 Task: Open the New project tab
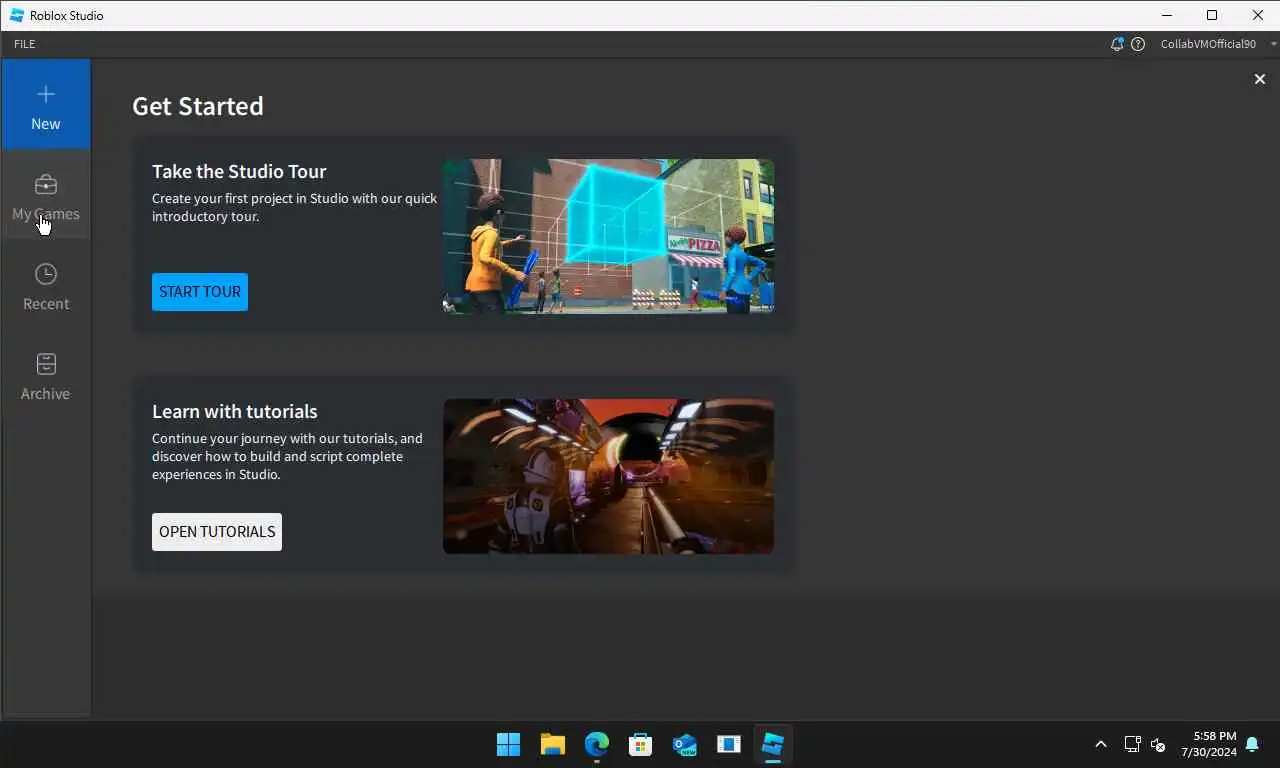coord(46,105)
